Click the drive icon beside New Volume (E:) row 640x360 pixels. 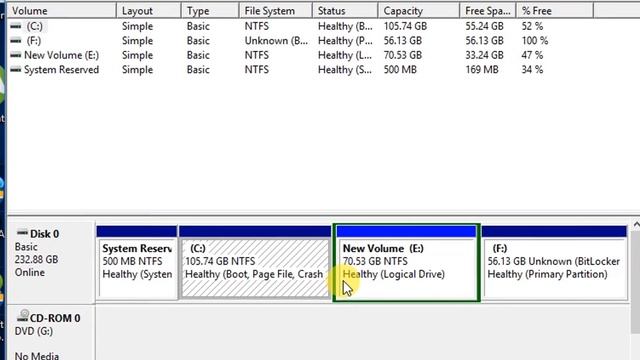coord(16,55)
